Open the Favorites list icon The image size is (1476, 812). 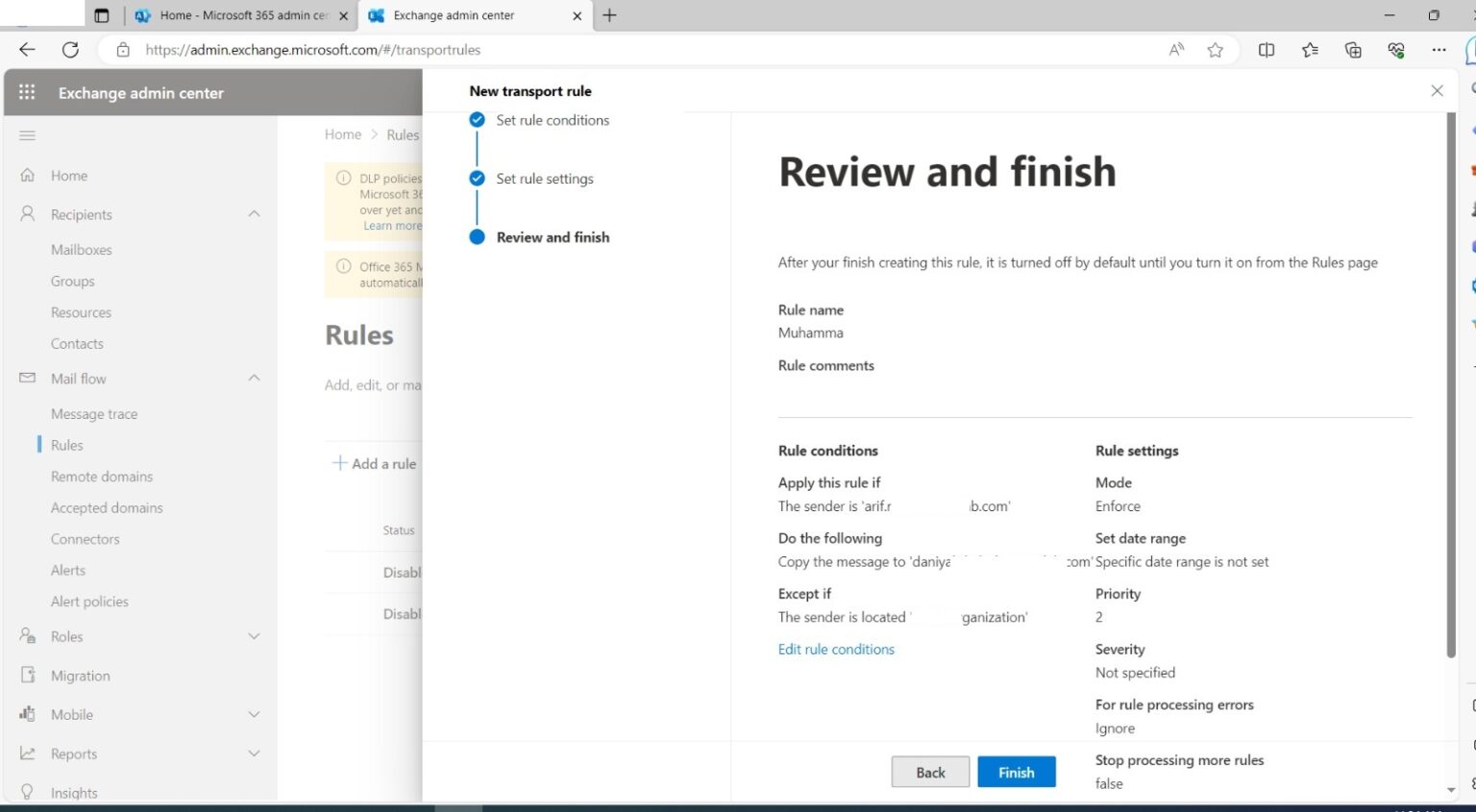click(x=1310, y=50)
